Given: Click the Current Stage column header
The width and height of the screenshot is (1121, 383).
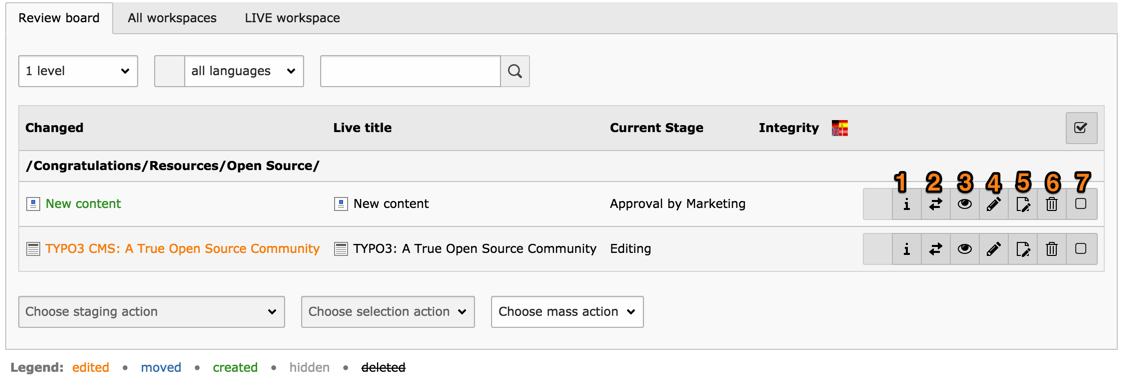Looking at the screenshot, I should point(656,128).
